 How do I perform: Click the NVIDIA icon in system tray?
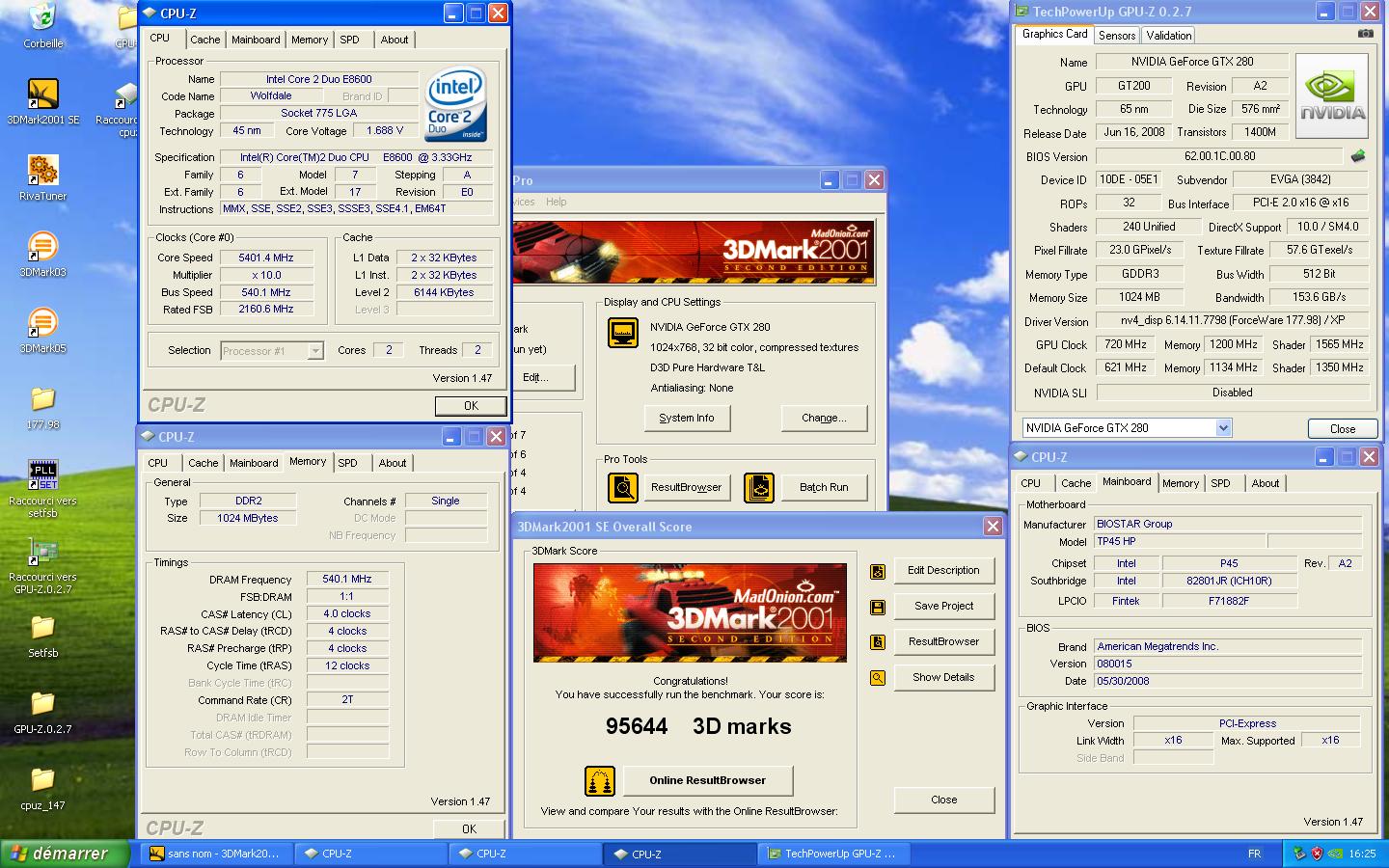click(1334, 854)
